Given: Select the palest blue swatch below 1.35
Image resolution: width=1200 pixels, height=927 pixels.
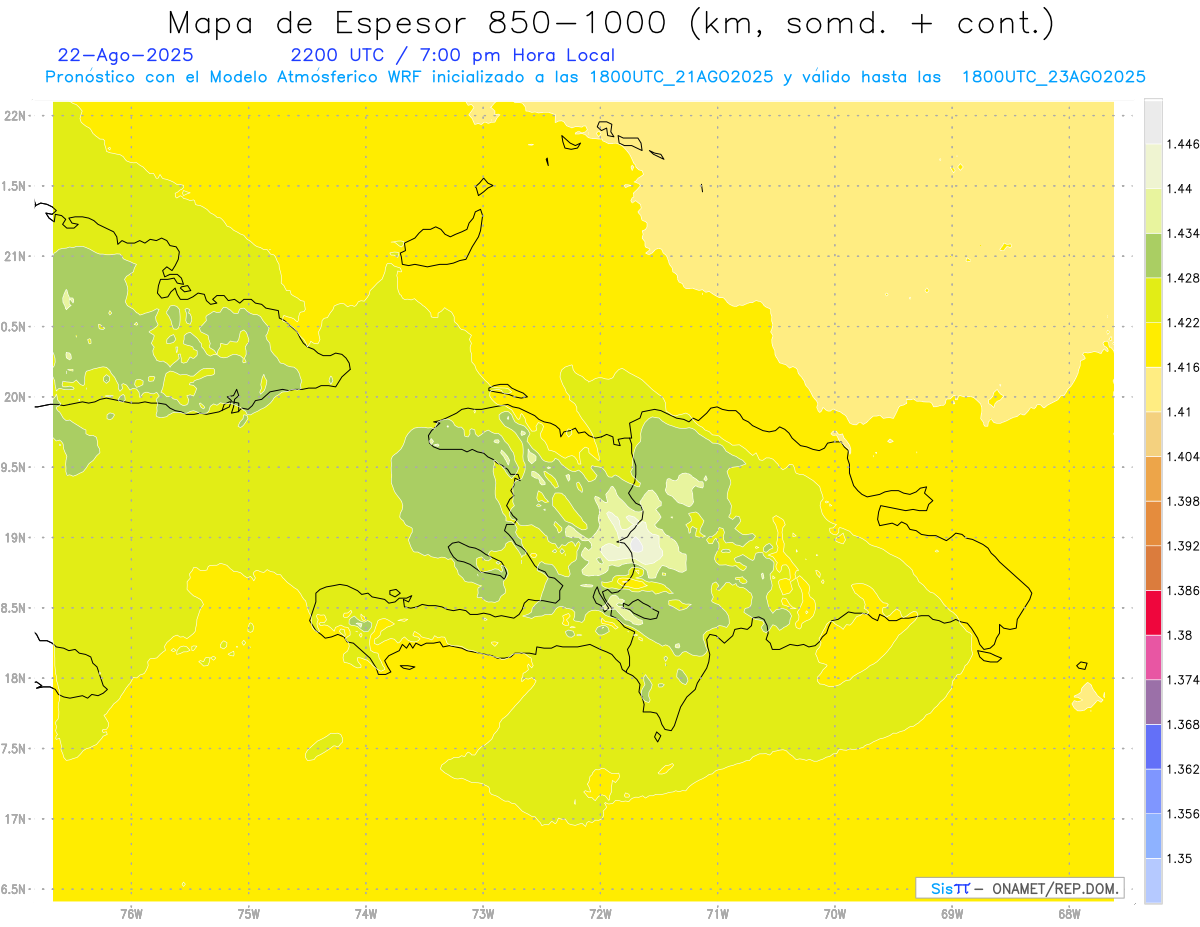Looking at the screenshot, I should (1153, 880).
